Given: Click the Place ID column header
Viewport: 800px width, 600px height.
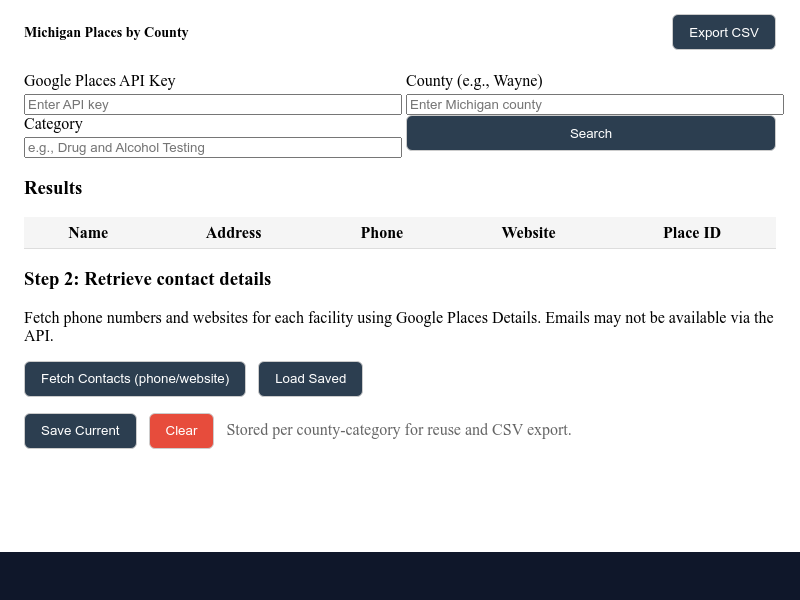Looking at the screenshot, I should coord(691,233).
